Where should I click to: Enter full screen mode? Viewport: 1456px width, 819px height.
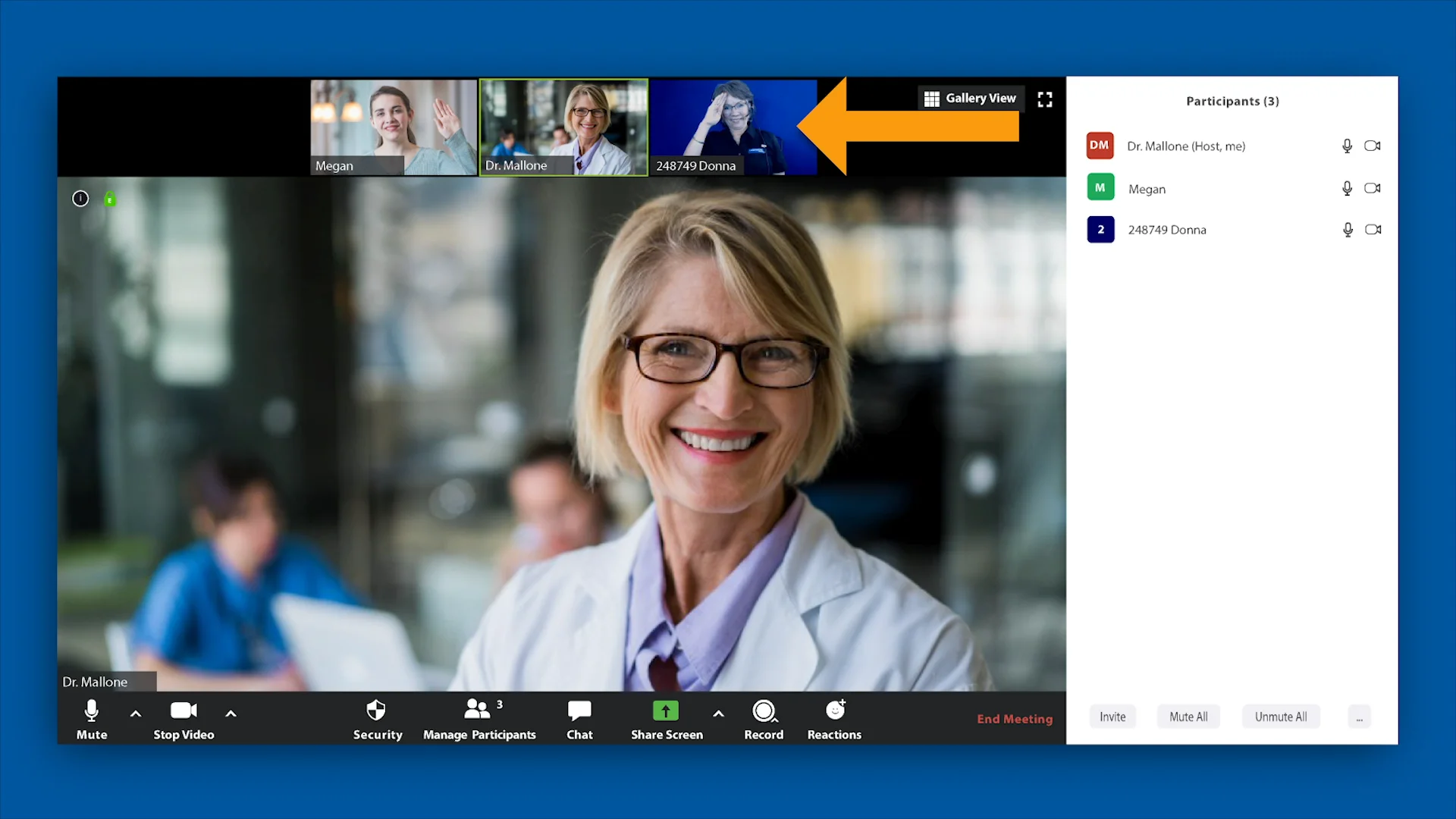pyautogui.click(x=1045, y=98)
